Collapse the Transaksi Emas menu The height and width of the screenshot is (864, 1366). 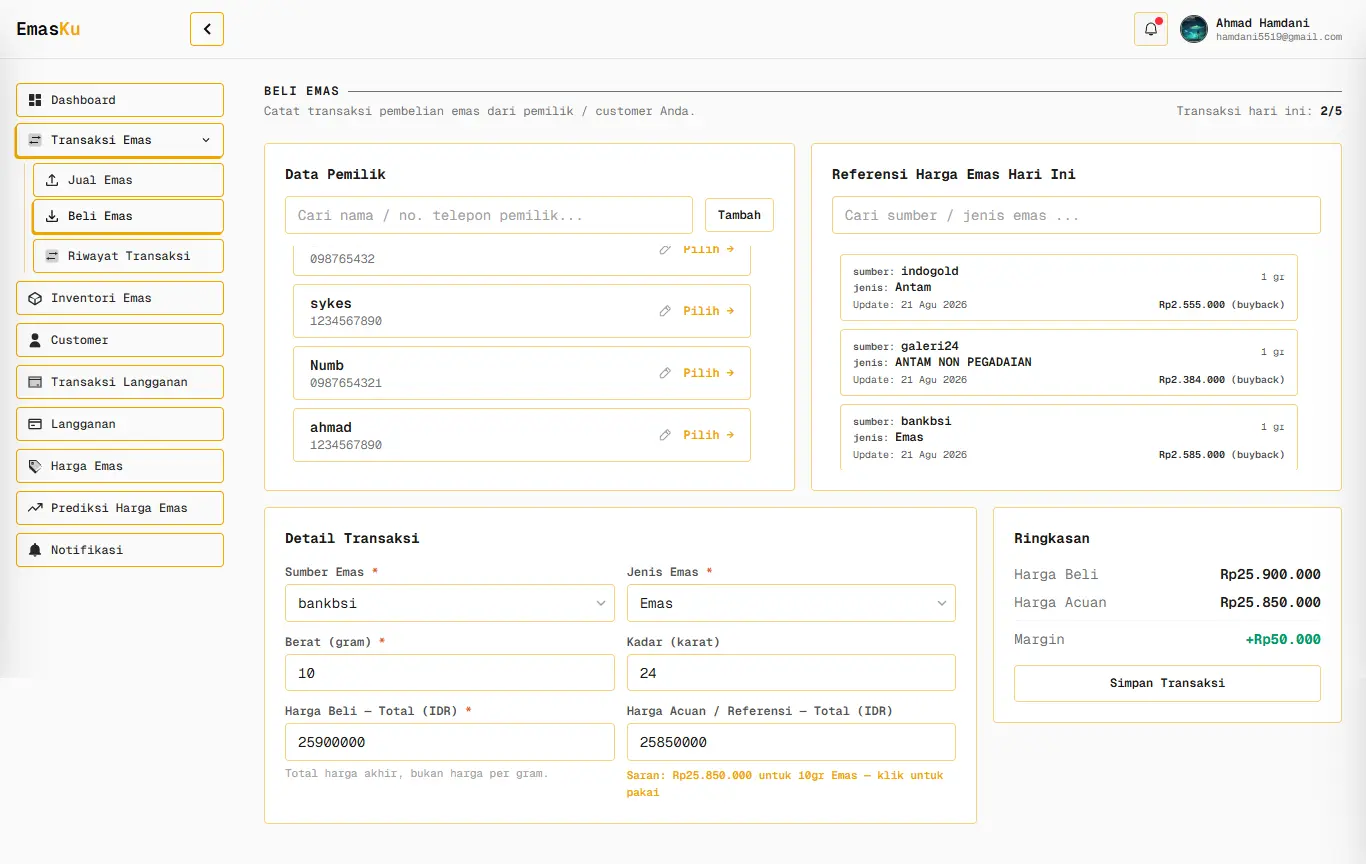point(120,140)
